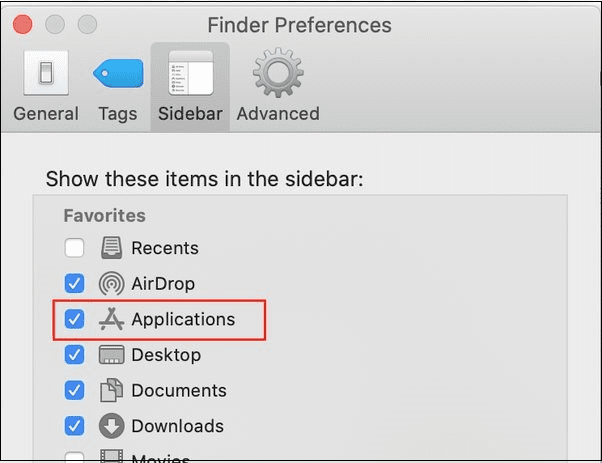This screenshot has height=463, width=602.
Task: Switch to the General tab label
Action: 46,114
